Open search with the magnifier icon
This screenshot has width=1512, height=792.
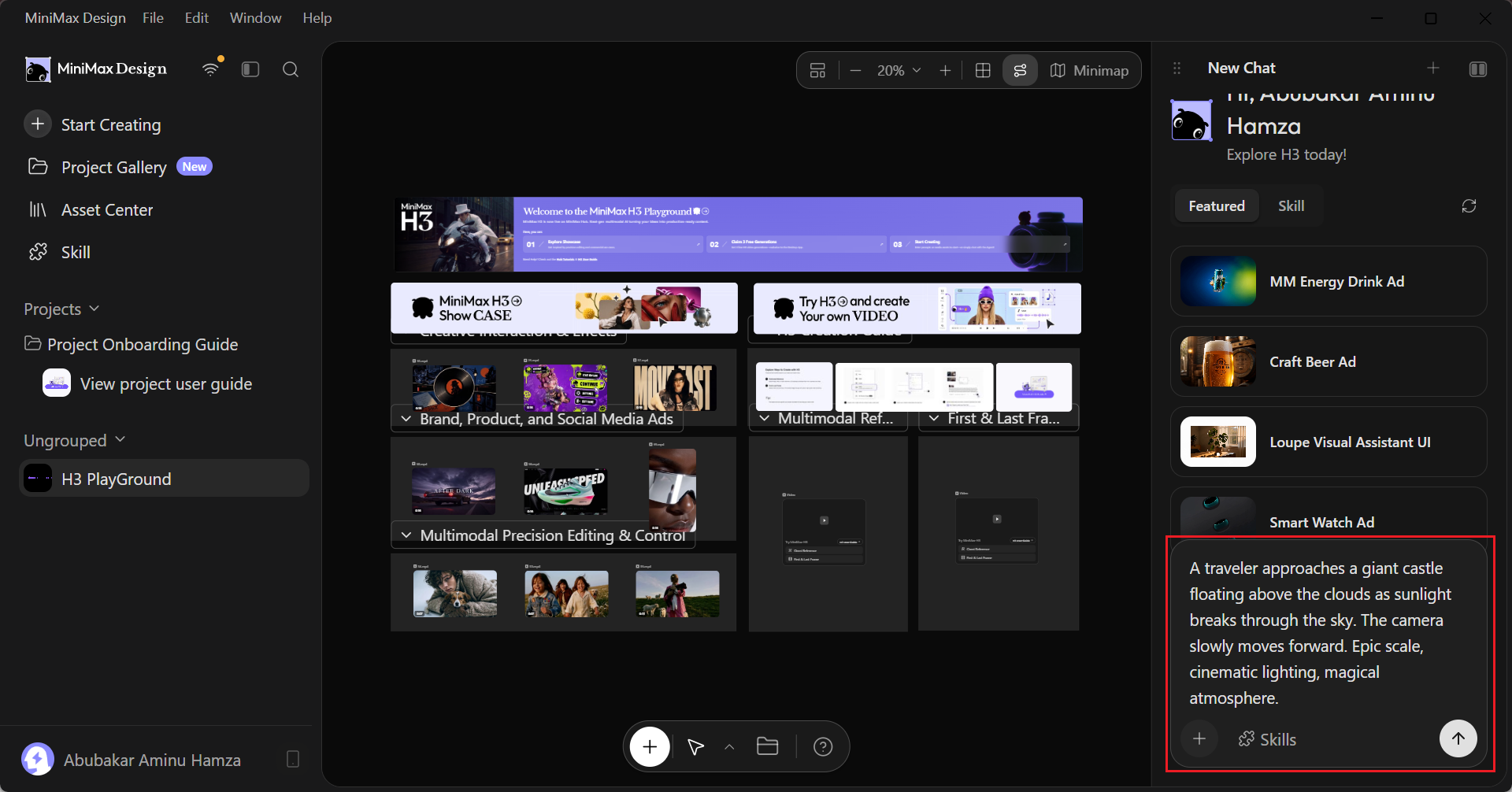[x=291, y=69]
